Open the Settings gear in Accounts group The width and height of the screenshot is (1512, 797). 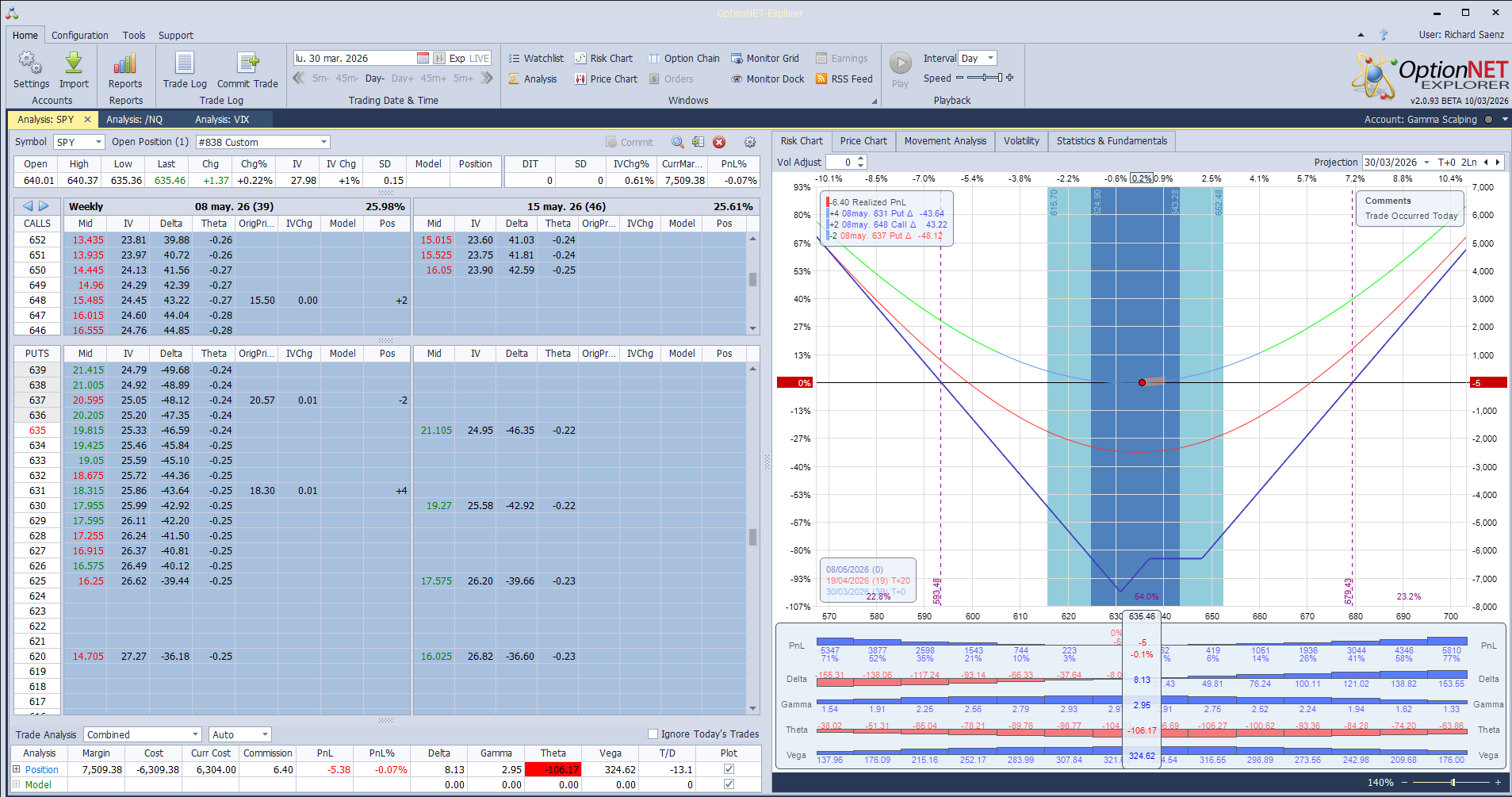pyautogui.click(x=31, y=70)
